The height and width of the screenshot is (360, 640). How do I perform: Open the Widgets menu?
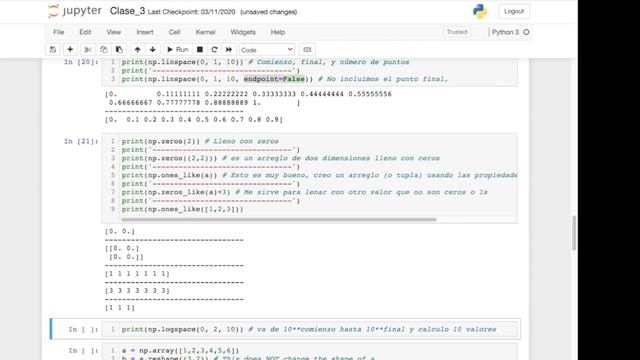point(243,32)
